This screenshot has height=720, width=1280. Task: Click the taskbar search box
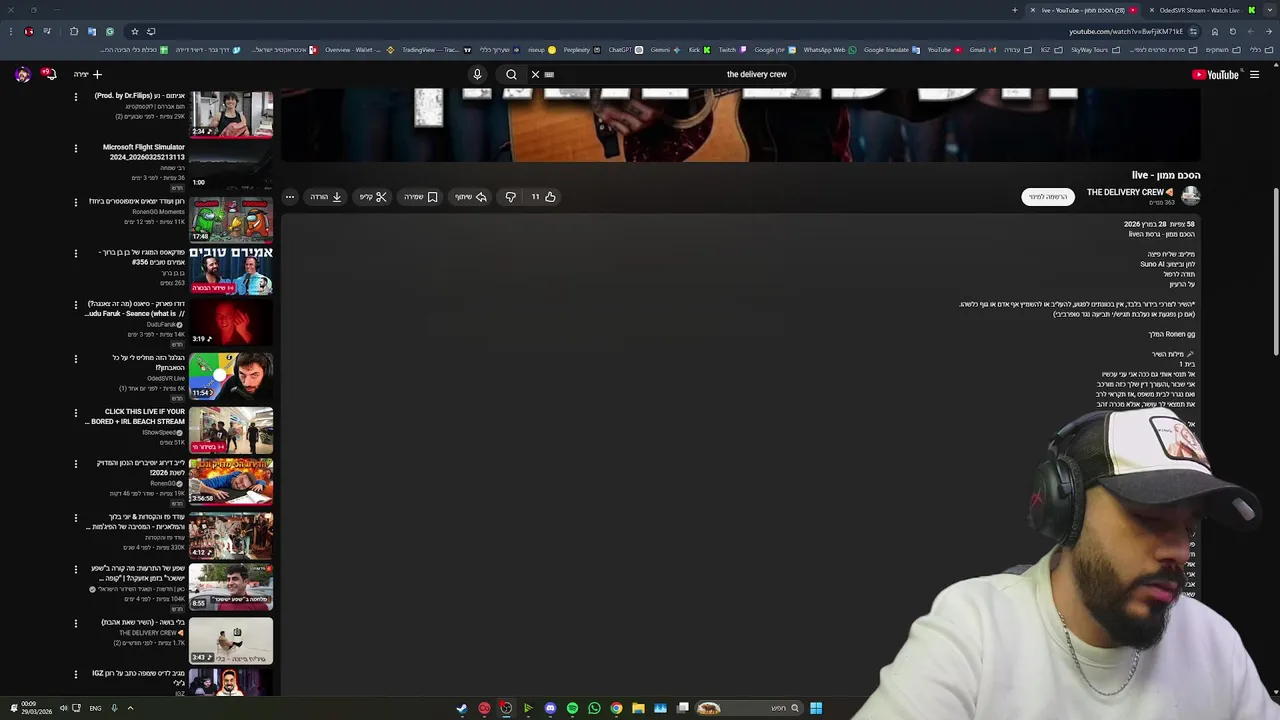[x=748, y=708]
